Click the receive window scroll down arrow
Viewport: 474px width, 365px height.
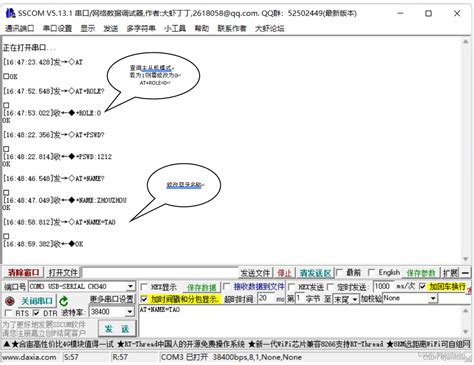pos(465,259)
